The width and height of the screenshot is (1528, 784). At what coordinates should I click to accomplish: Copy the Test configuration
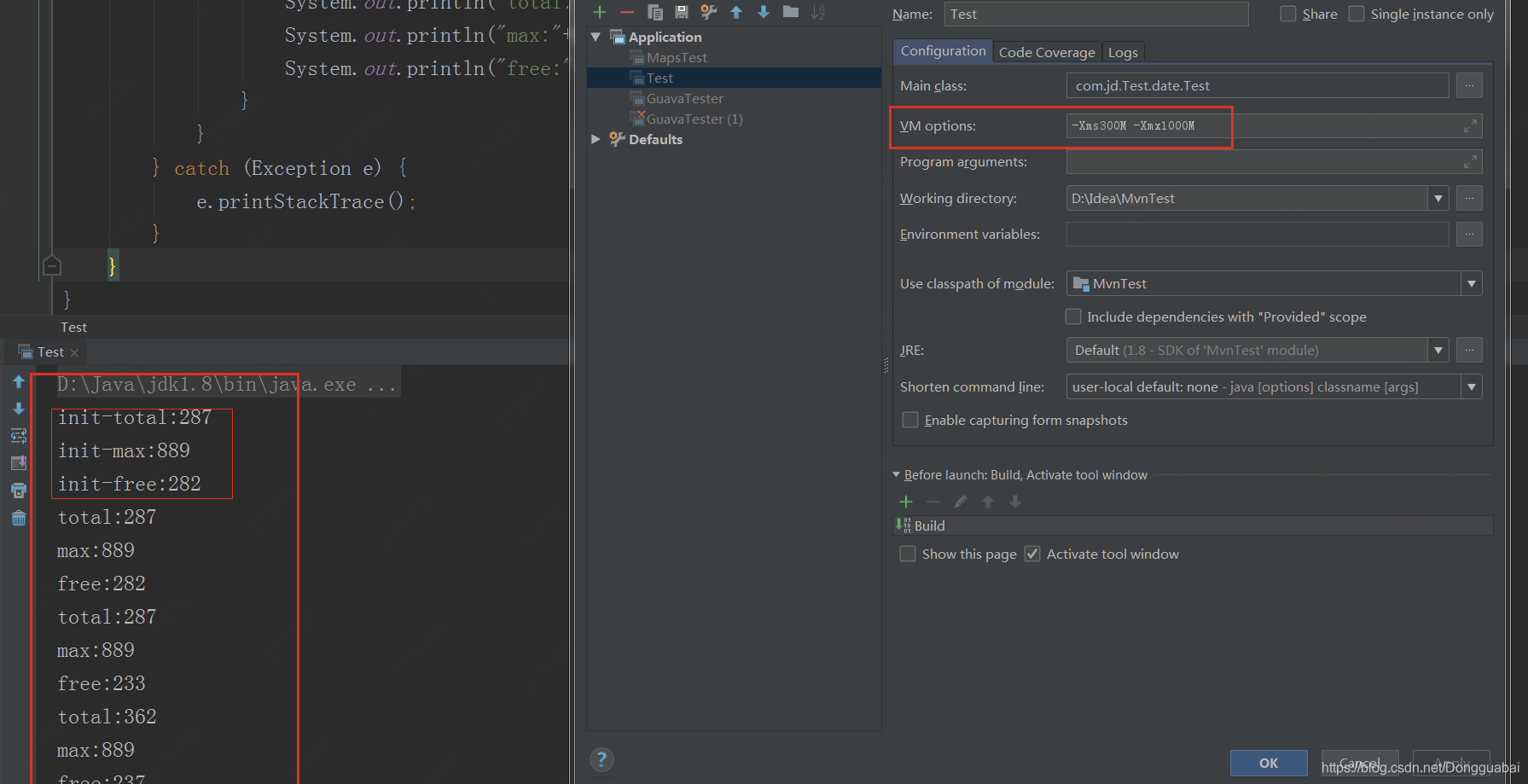click(x=655, y=12)
